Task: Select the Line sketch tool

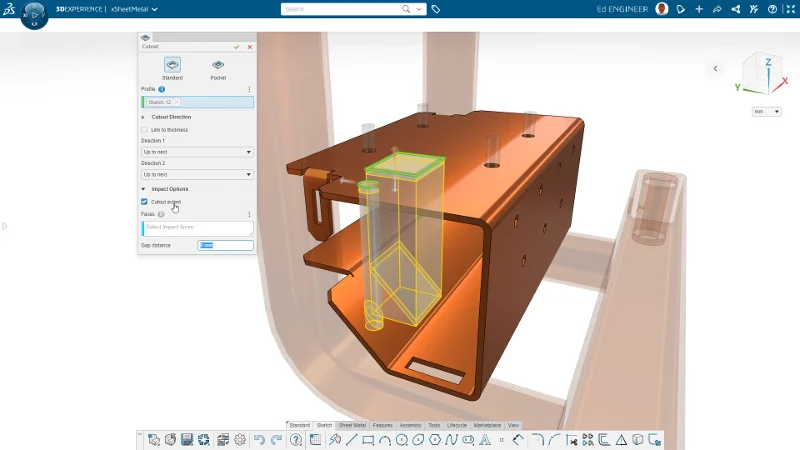Action: [352, 440]
